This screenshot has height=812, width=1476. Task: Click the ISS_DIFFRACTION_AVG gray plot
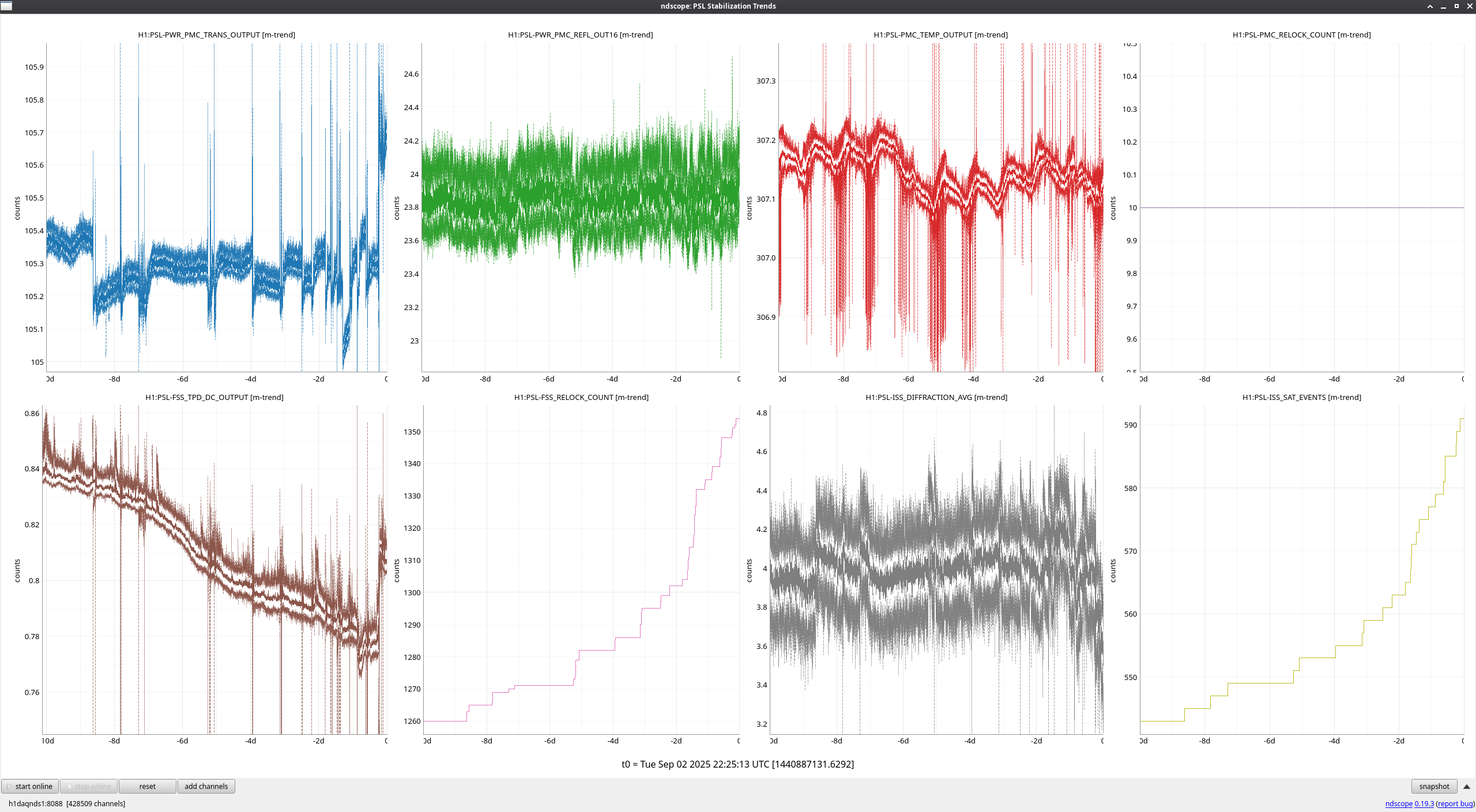click(936, 571)
